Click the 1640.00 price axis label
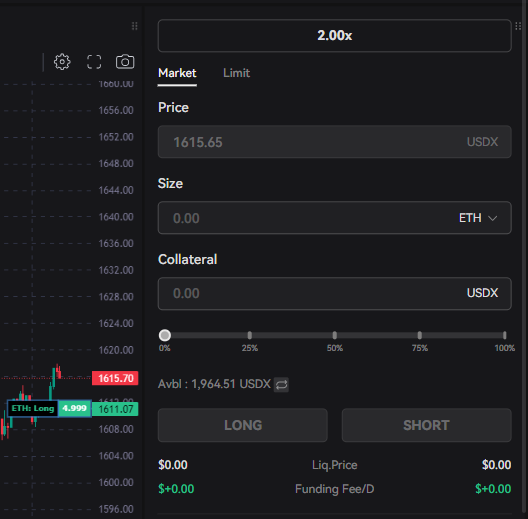The width and height of the screenshot is (528, 519). pos(116,217)
